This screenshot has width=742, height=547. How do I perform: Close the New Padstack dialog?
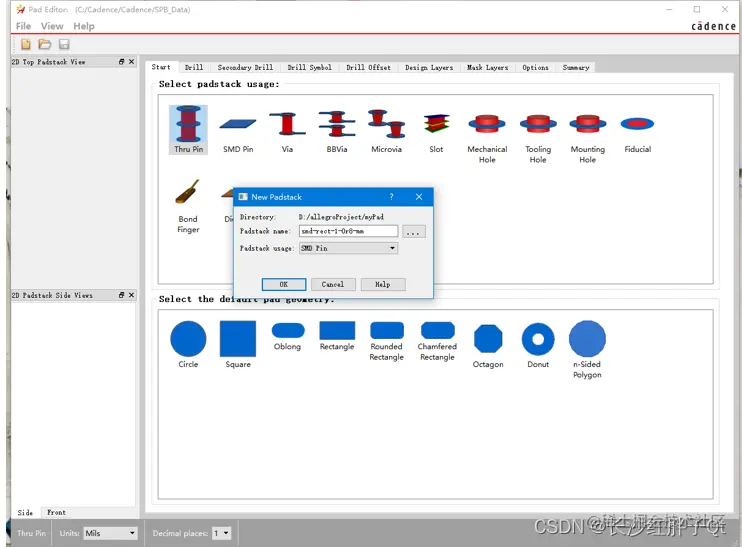[419, 197]
